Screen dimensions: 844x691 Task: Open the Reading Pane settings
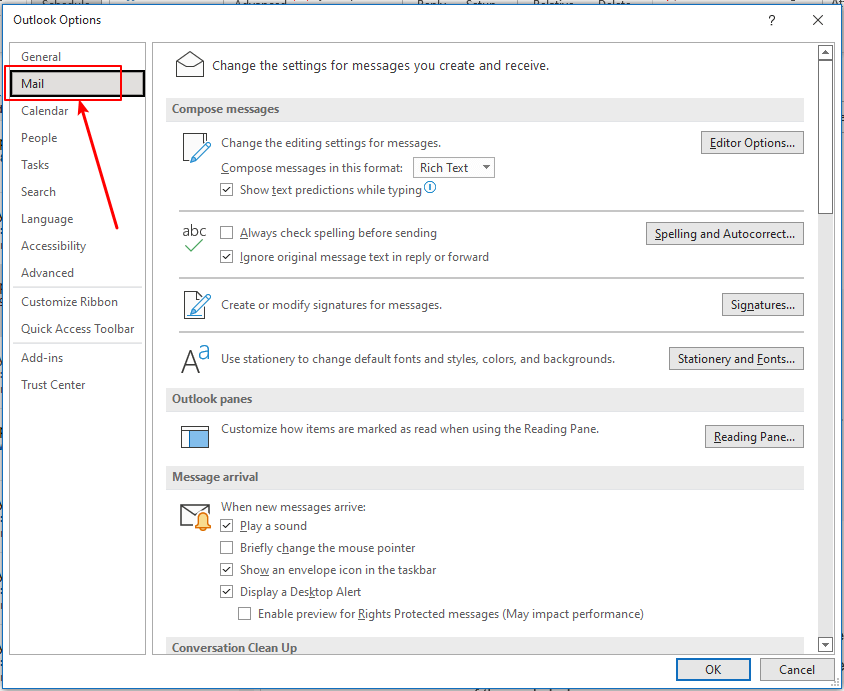click(x=754, y=436)
